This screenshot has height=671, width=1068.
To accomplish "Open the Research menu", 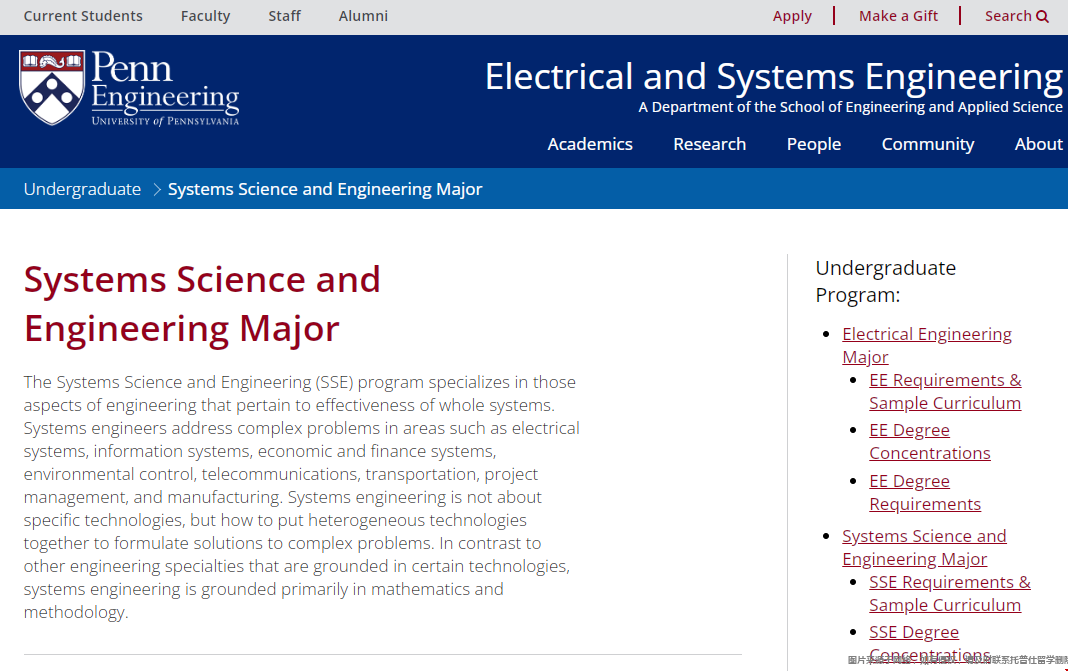I will (x=710, y=144).
